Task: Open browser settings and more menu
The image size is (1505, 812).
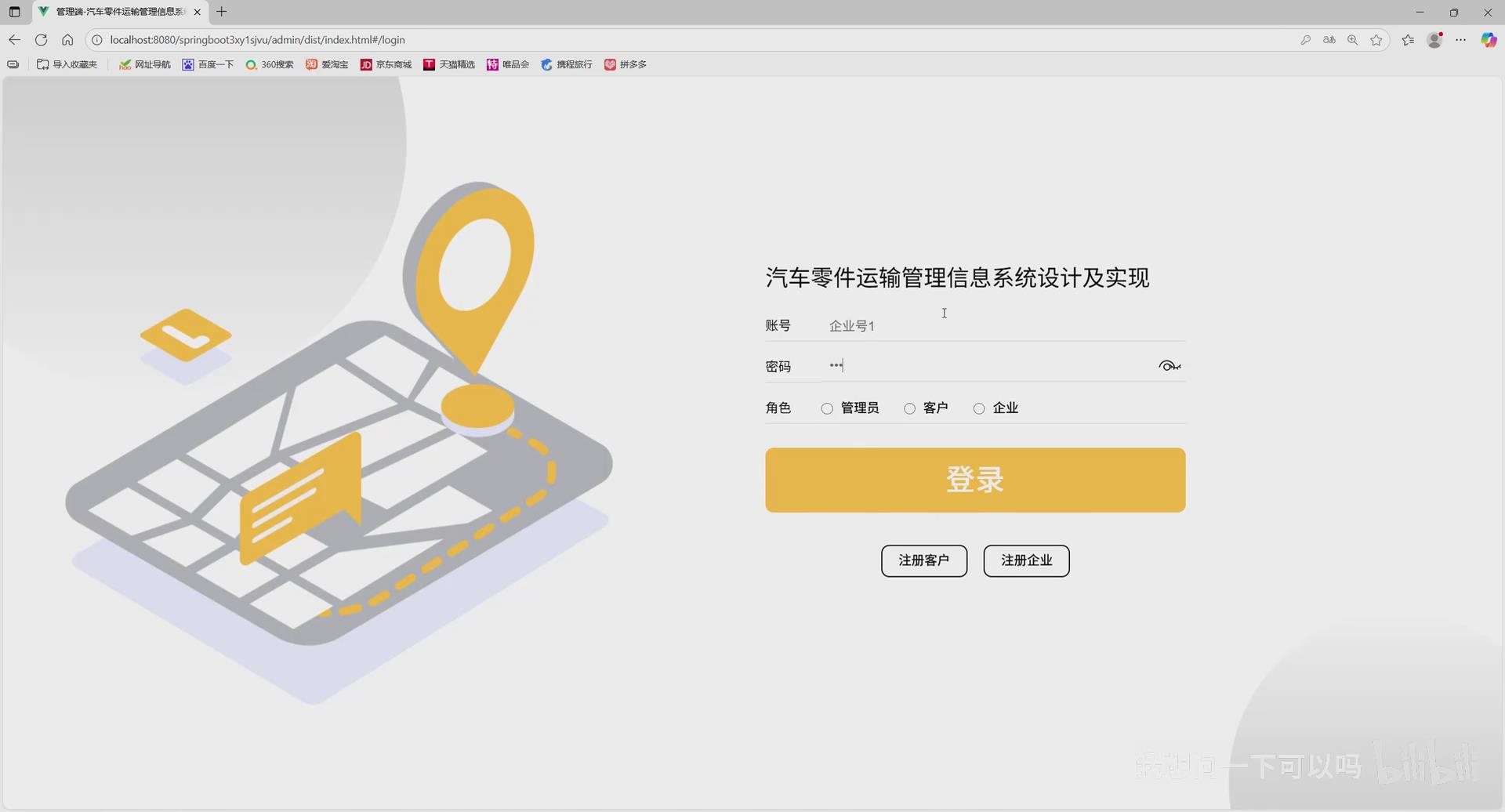Action: [x=1461, y=40]
